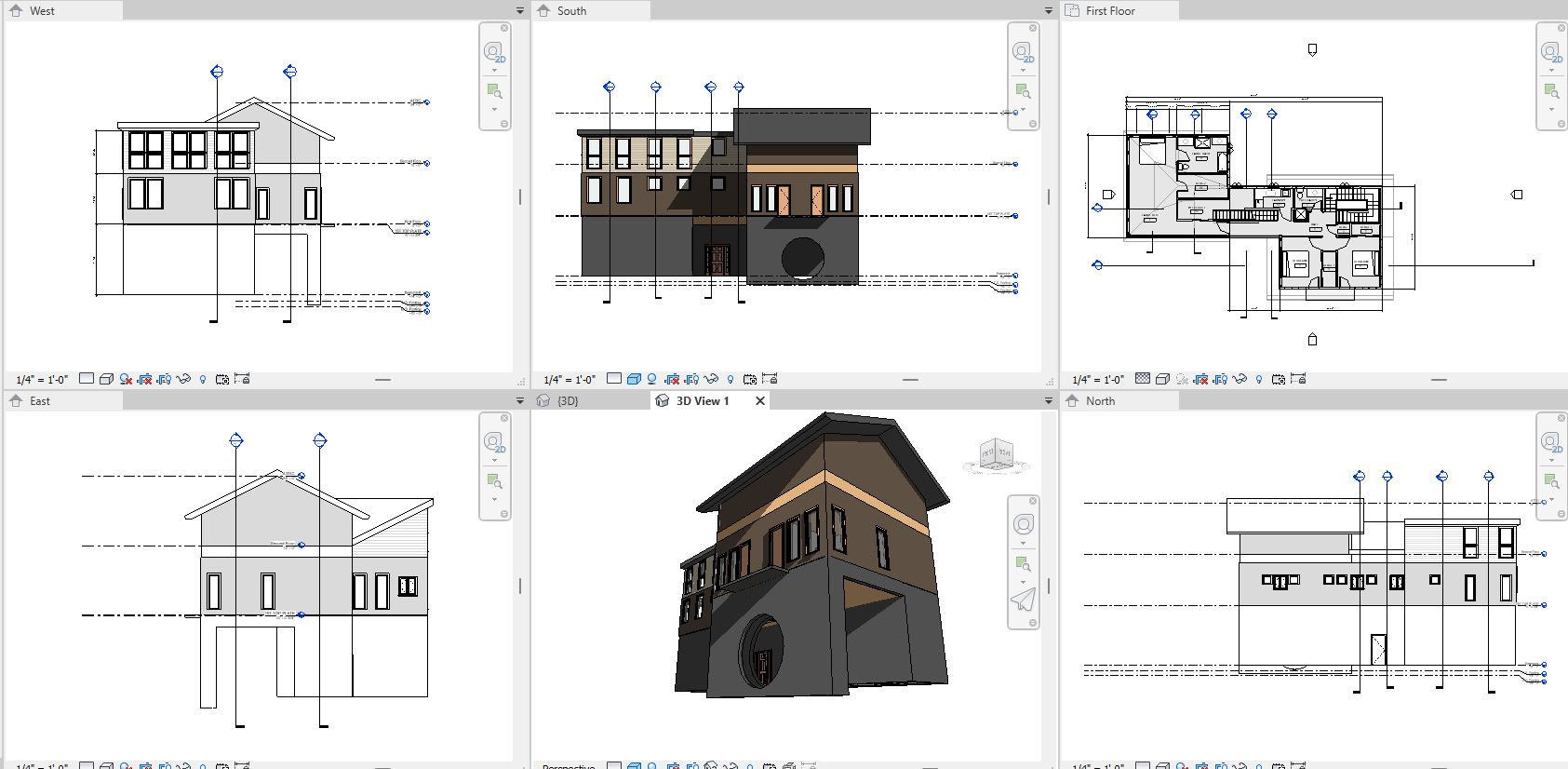This screenshot has width=1568, height=769.
Task: Select the South view tab
Action: pyautogui.click(x=591, y=11)
